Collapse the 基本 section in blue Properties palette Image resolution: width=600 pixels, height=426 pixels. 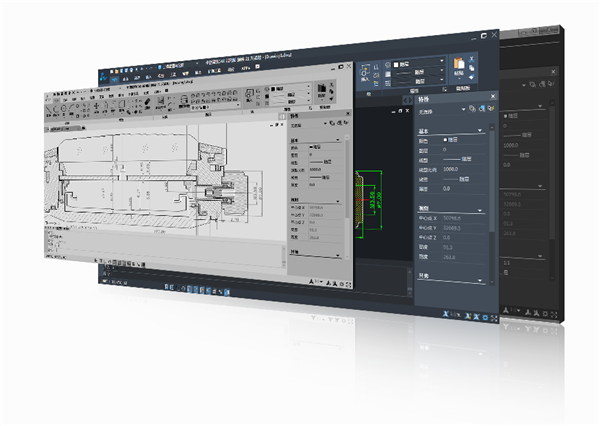coord(480,131)
